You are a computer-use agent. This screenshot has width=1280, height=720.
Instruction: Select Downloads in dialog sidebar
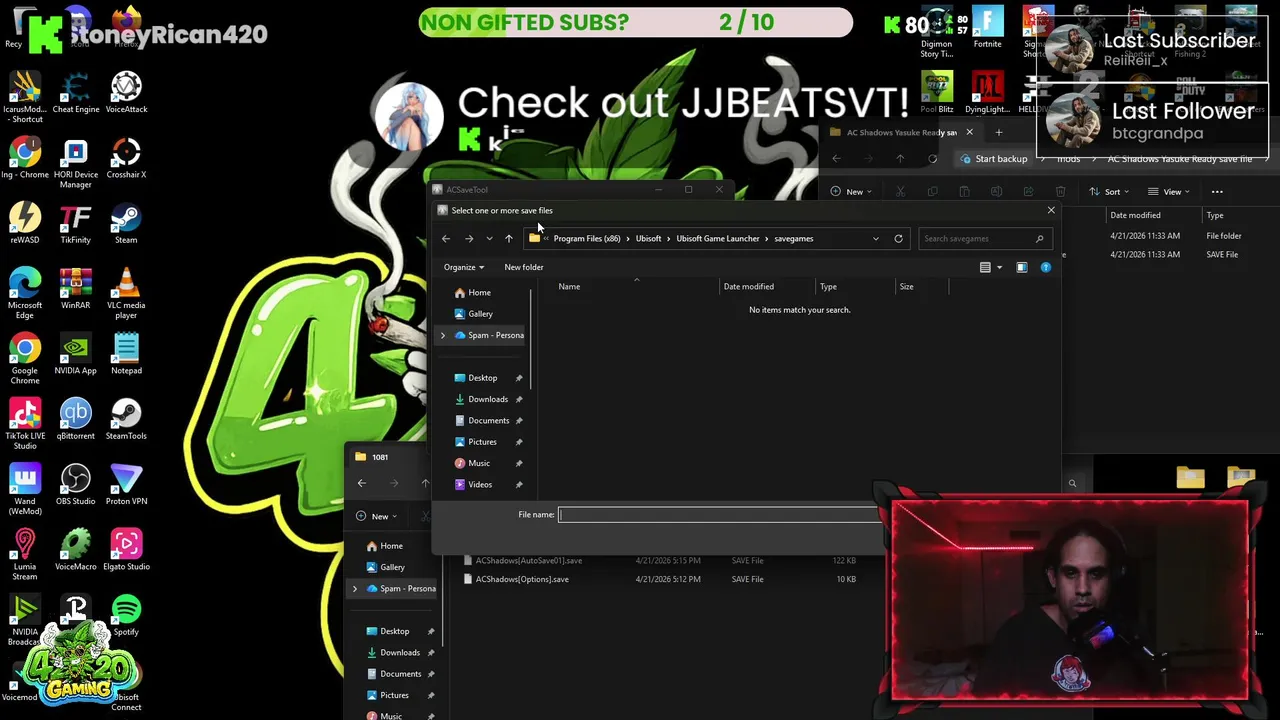[x=488, y=399]
